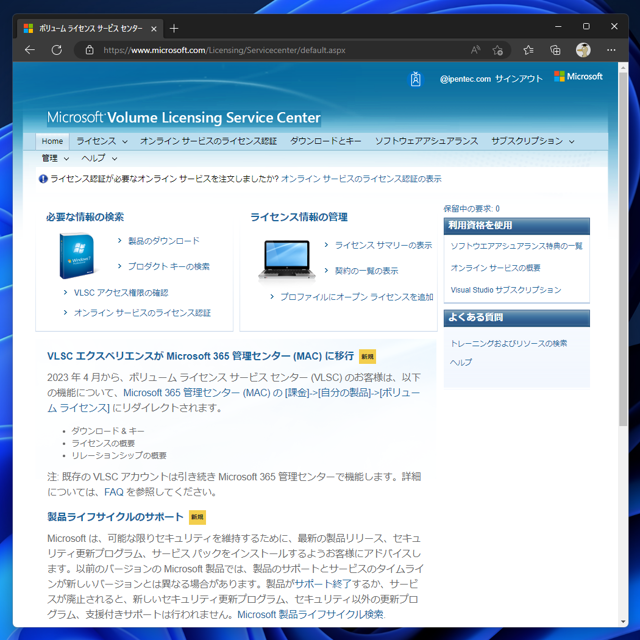
Task: Click the vertical scrollbar thumb
Action: pyautogui.click(x=623, y=249)
